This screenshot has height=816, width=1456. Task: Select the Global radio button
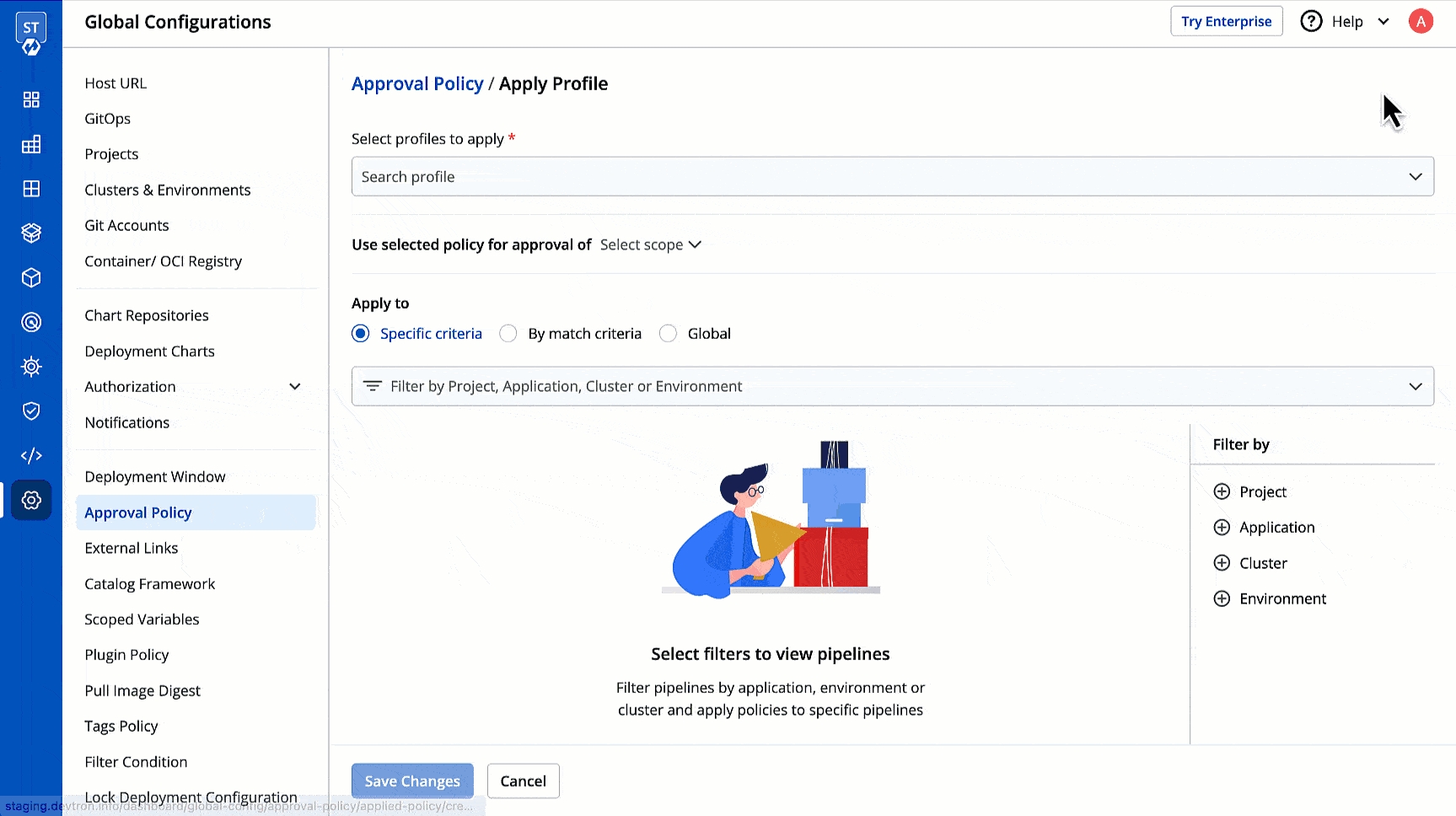pos(668,334)
